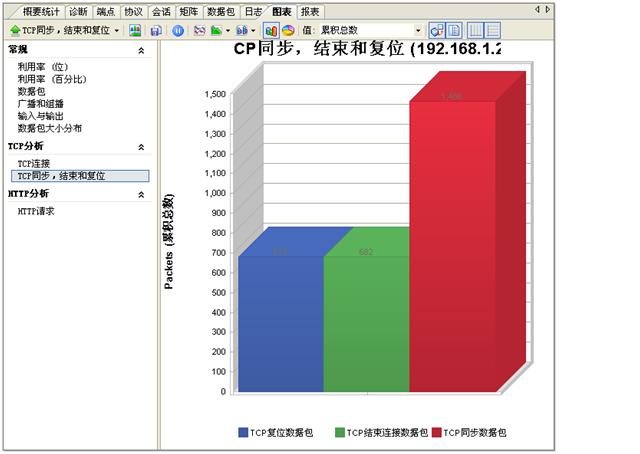The width and height of the screenshot is (640, 454).
Task: Select the blue bar chart type icon
Action: tap(242, 31)
